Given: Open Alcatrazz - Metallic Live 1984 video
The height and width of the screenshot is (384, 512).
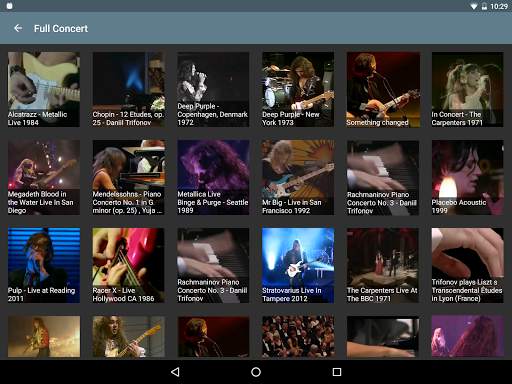Looking at the screenshot, I should [x=44, y=89].
